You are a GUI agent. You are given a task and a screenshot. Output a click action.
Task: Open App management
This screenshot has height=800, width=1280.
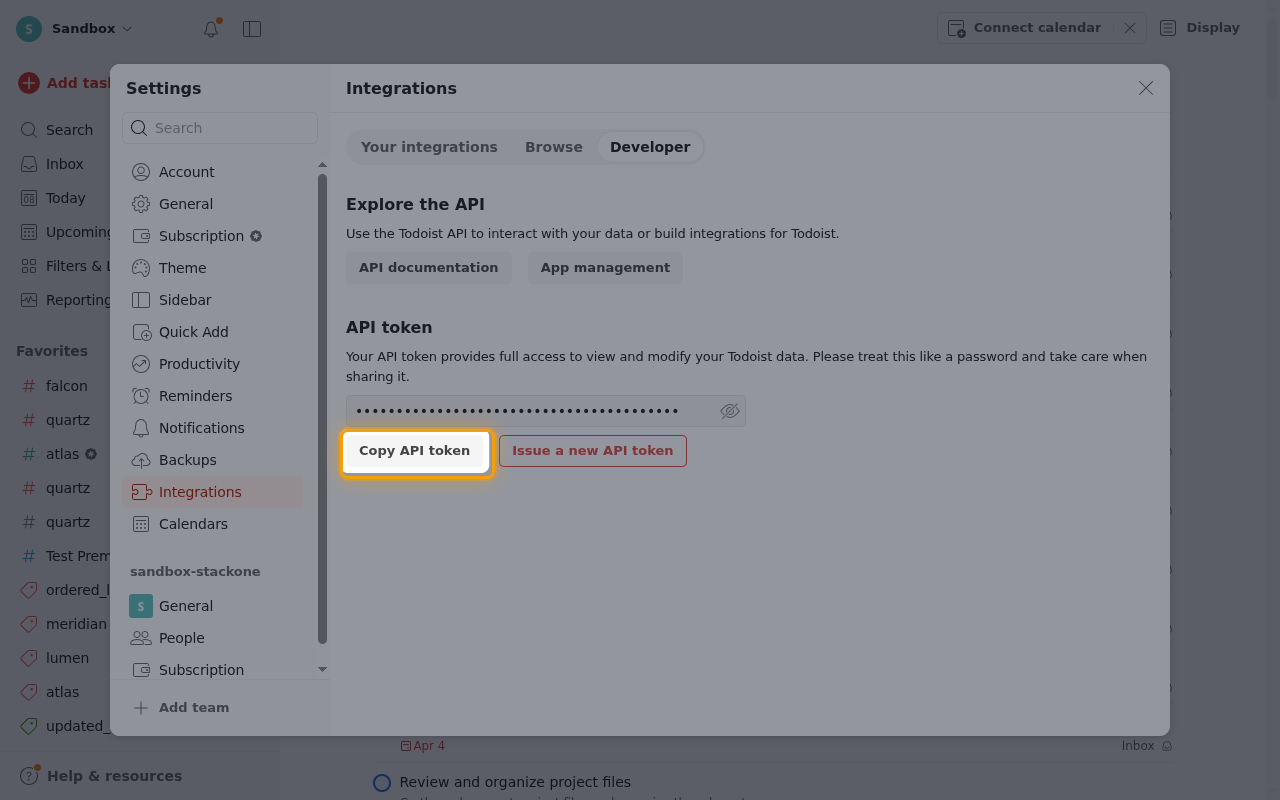(x=605, y=268)
